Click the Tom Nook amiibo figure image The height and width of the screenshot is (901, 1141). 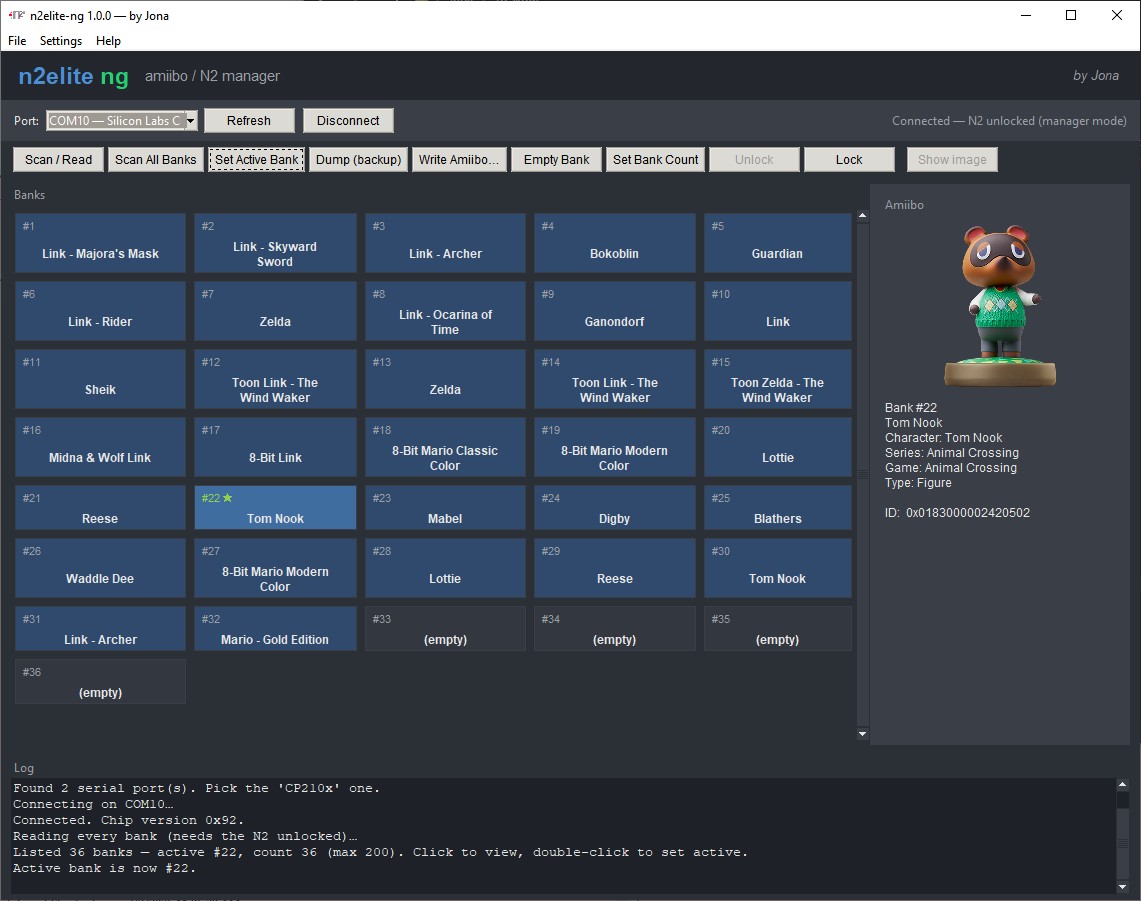pos(1000,305)
